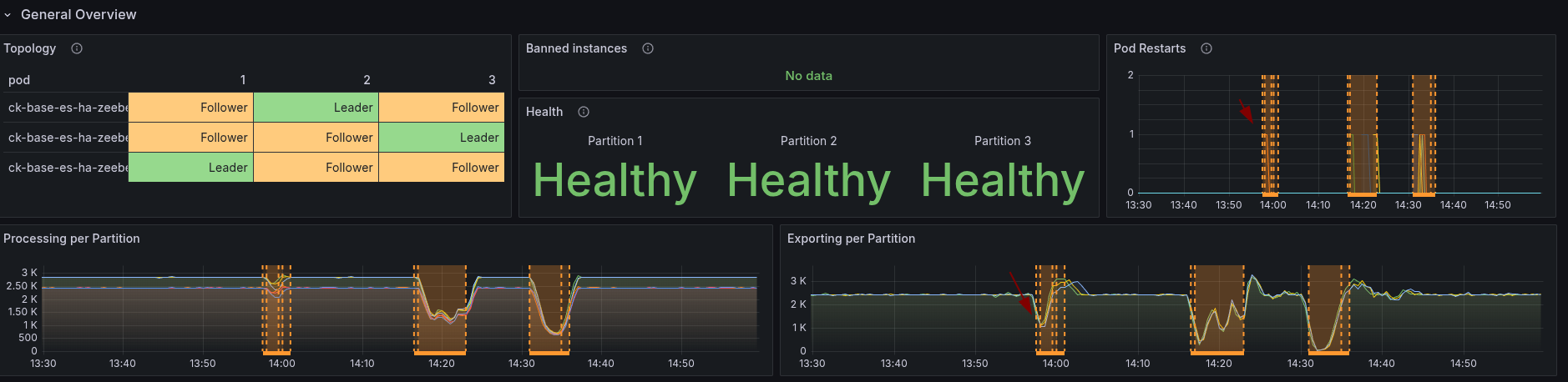
Task: Sort Topology table by pod column
Action: tap(19, 80)
